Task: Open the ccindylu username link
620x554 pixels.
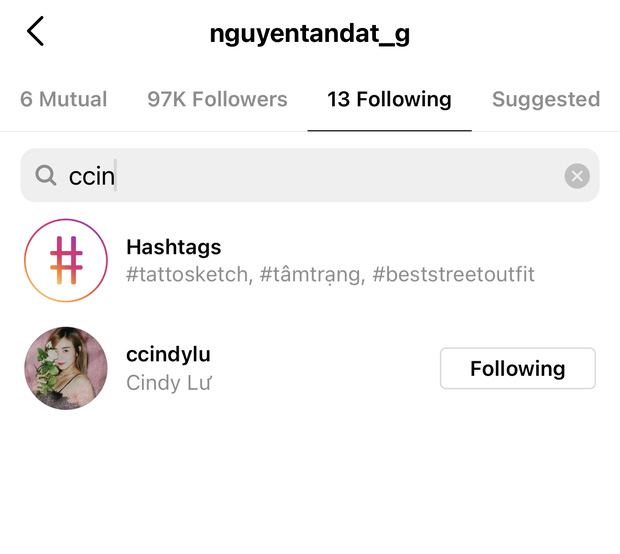Action: point(168,354)
